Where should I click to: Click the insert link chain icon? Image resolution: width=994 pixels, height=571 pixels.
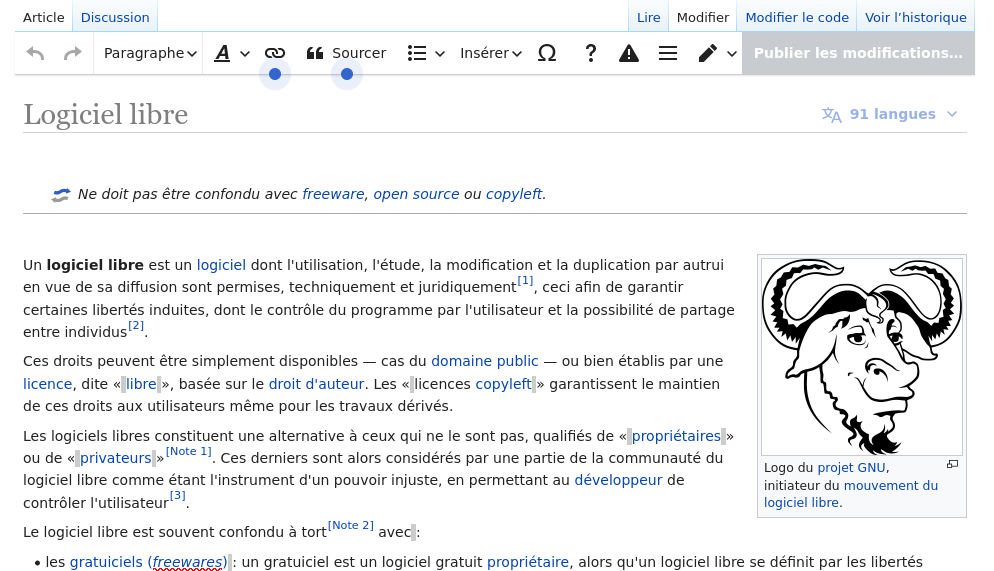[x=274, y=53]
